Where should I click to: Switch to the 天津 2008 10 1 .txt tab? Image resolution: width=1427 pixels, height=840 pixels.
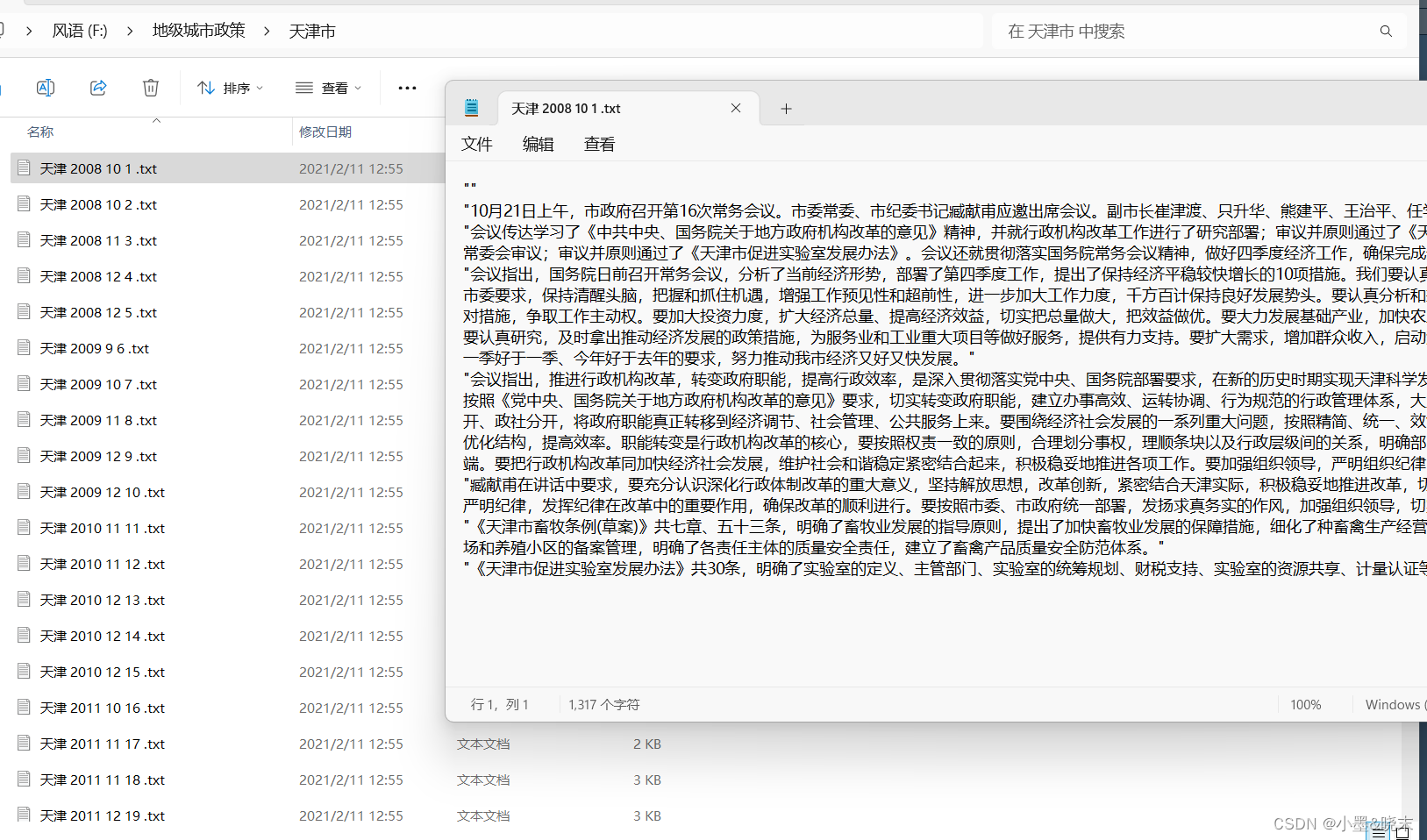[628, 109]
